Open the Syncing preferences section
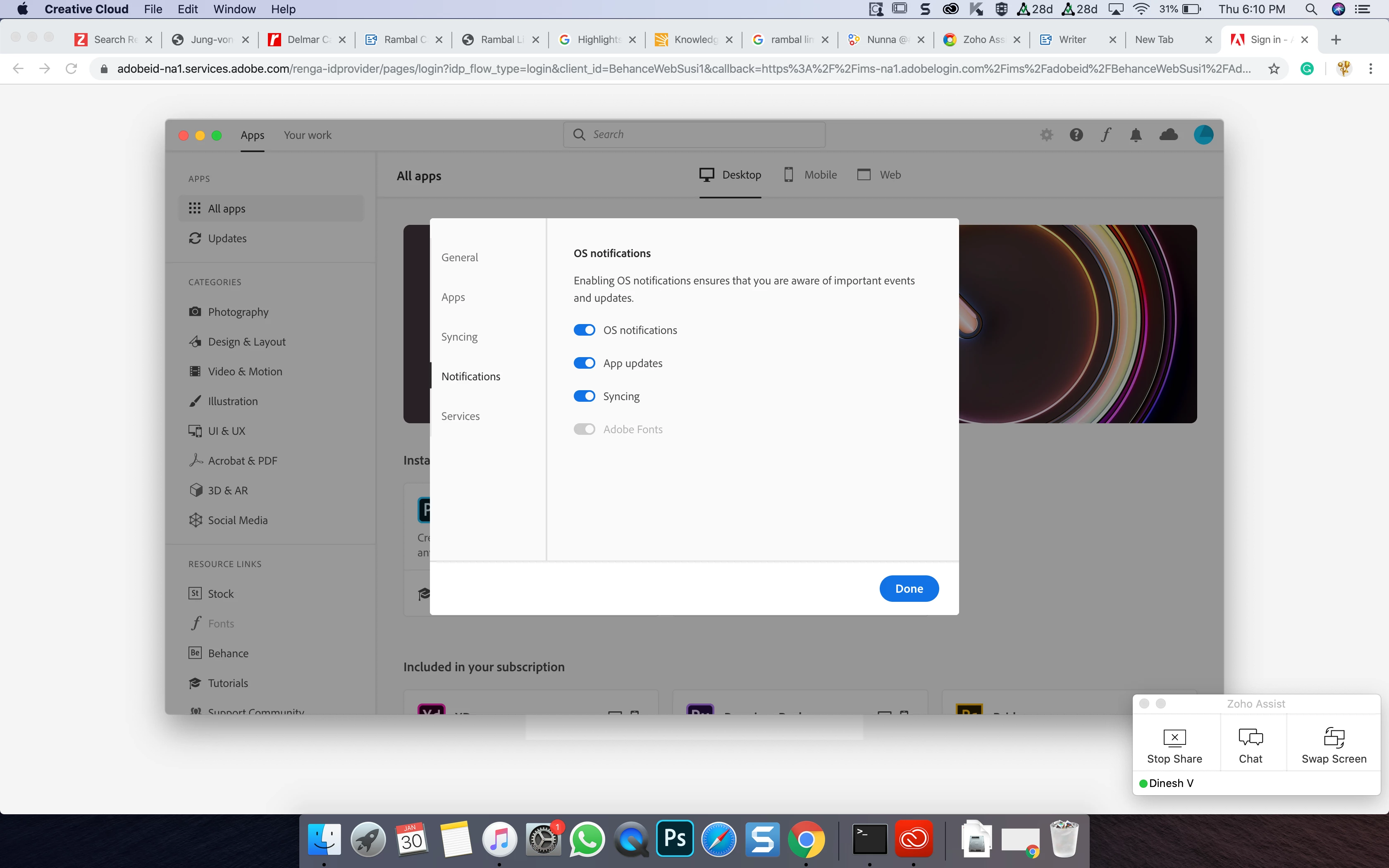This screenshot has width=1389, height=868. 459,337
